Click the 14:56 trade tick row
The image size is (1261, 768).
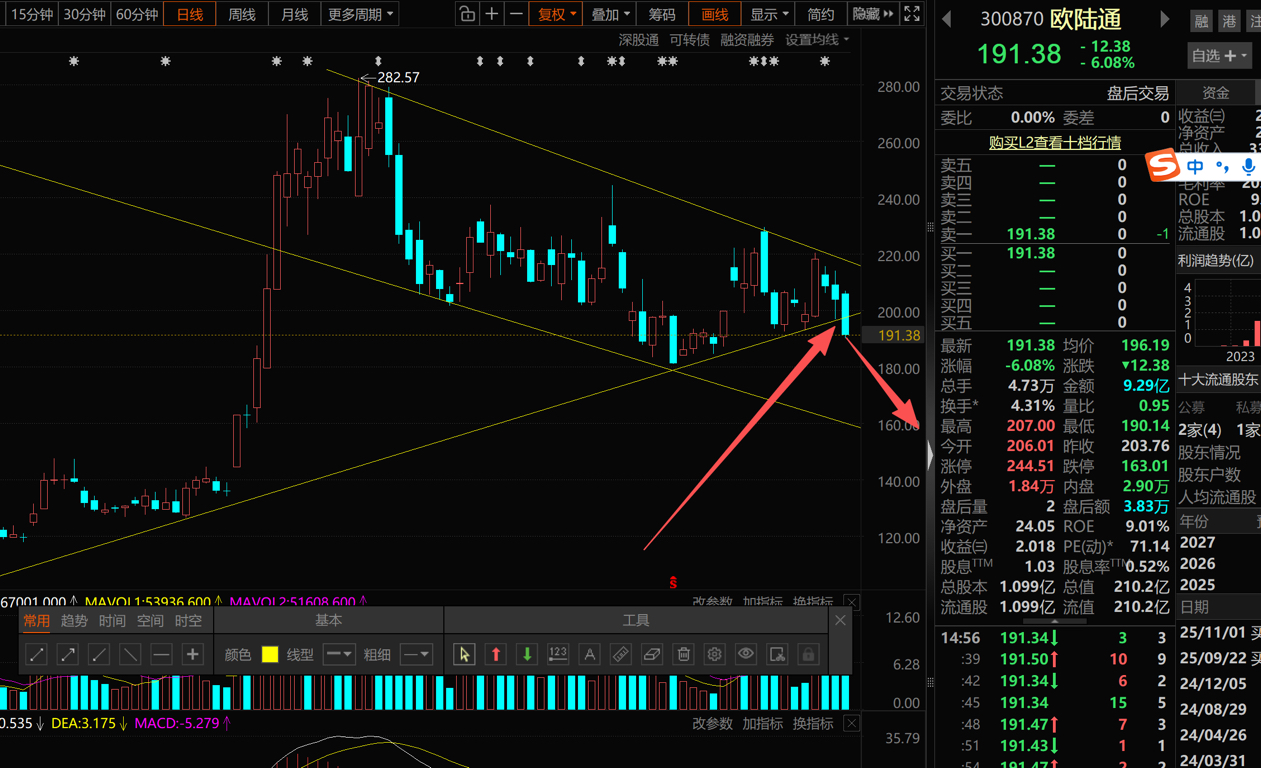pos(1054,638)
